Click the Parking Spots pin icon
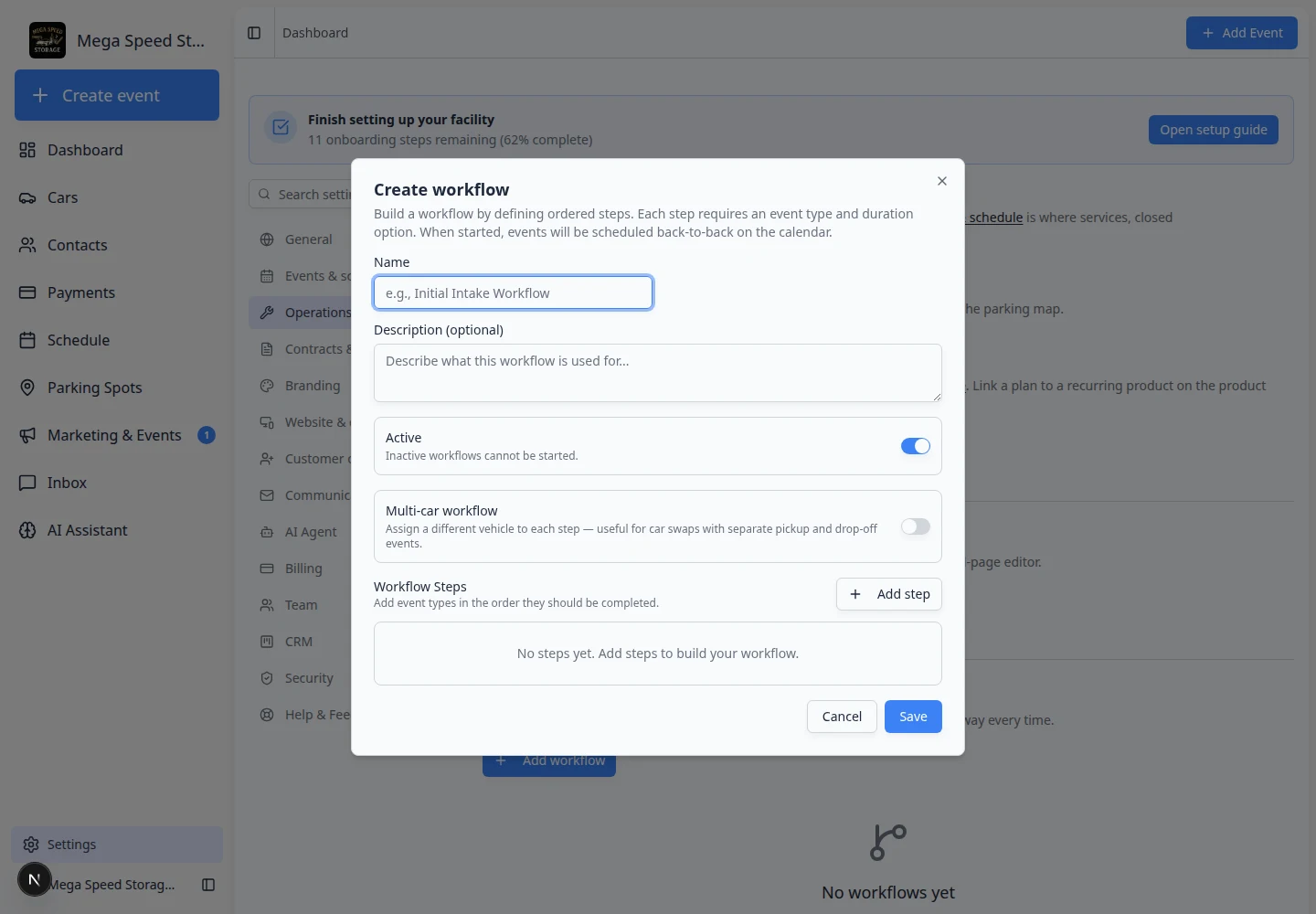This screenshot has width=1316, height=914. pyautogui.click(x=27, y=388)
